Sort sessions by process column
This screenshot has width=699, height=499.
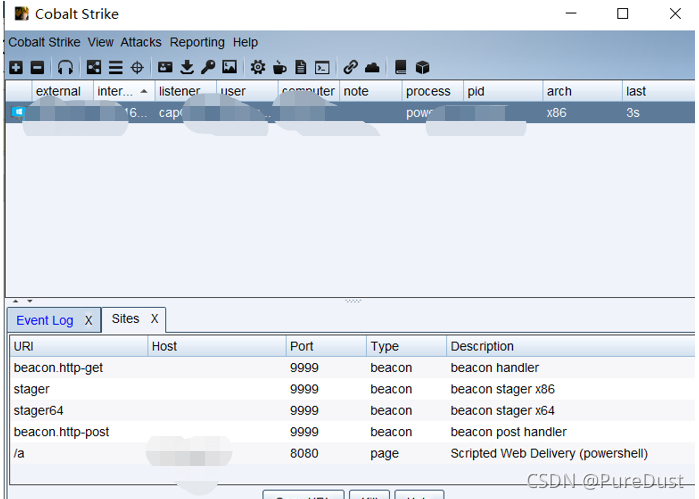[x=432, y=91]
